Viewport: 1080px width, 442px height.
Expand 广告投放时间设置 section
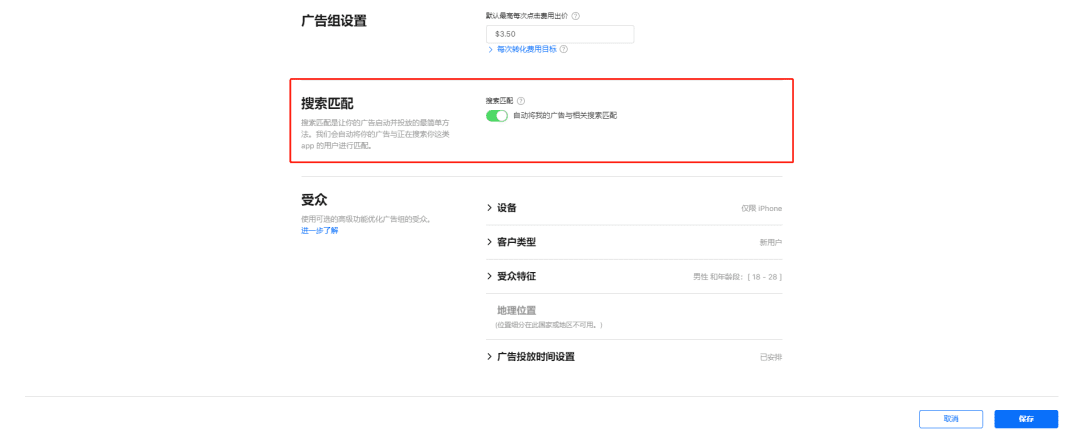535,357
